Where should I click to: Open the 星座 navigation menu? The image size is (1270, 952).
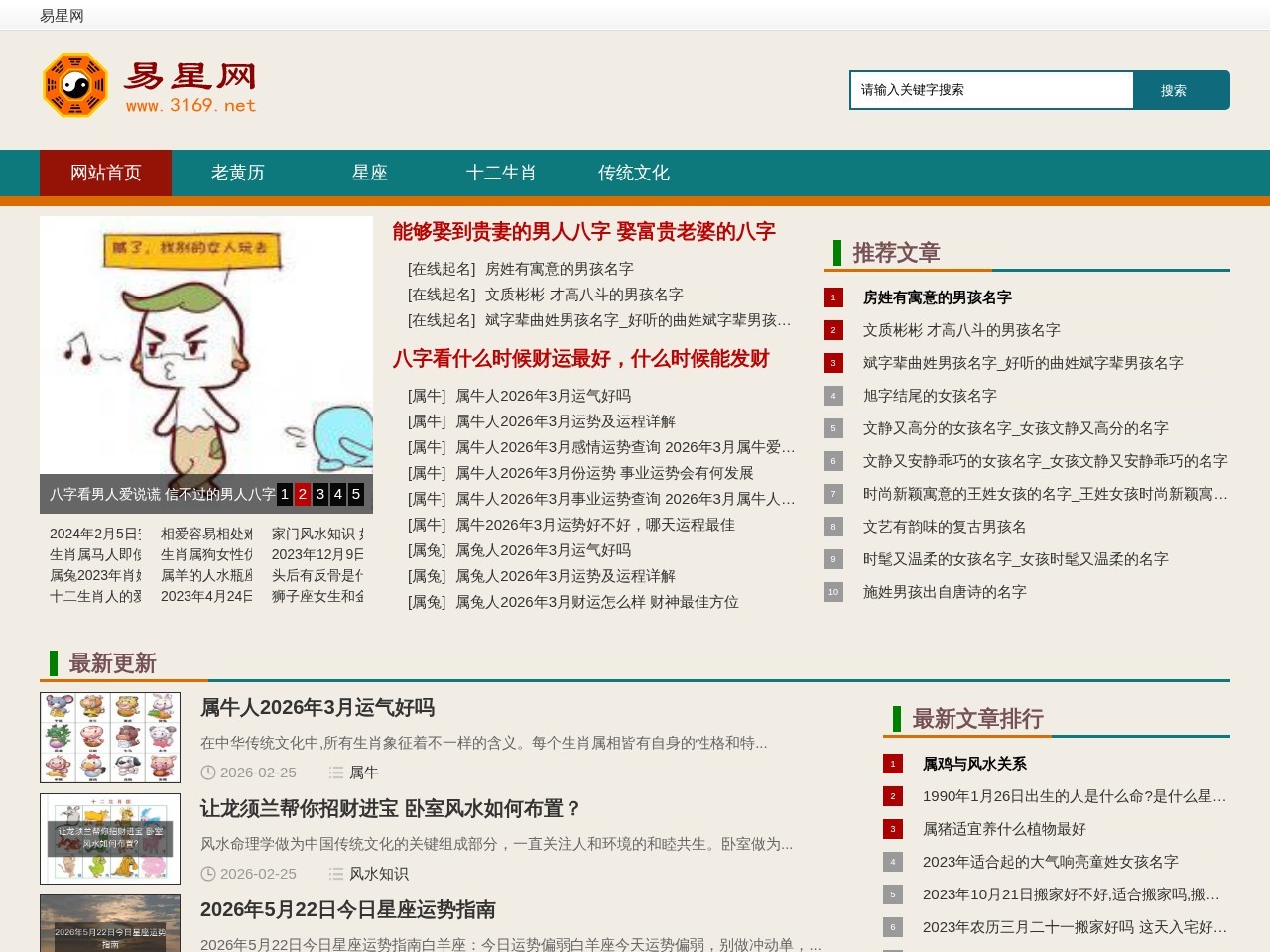369,173
